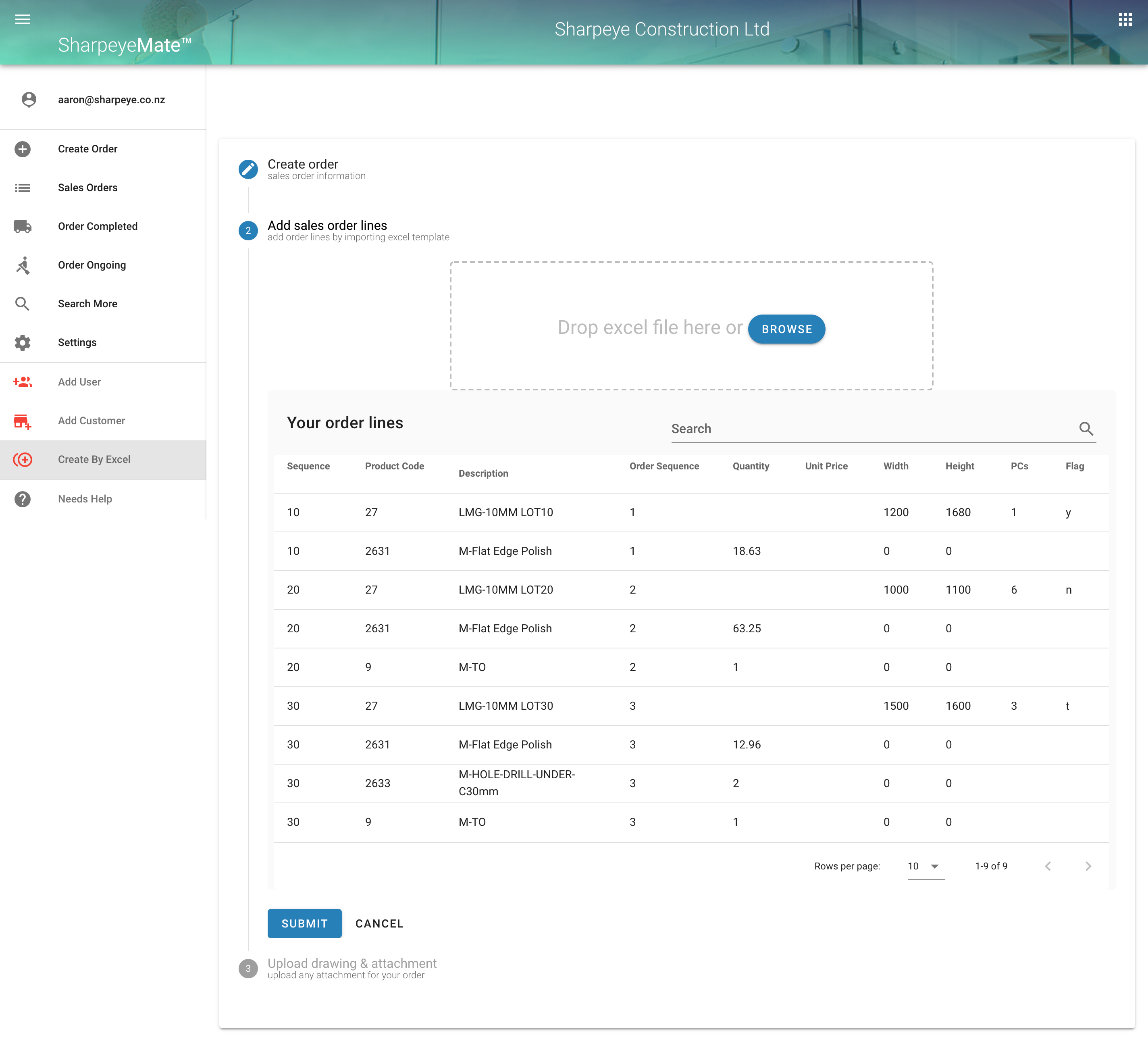Image resolution: width=1148 pixels, height=1038 pixels.
Task: Select Create By Excel menu item
Action: (95, 459)
